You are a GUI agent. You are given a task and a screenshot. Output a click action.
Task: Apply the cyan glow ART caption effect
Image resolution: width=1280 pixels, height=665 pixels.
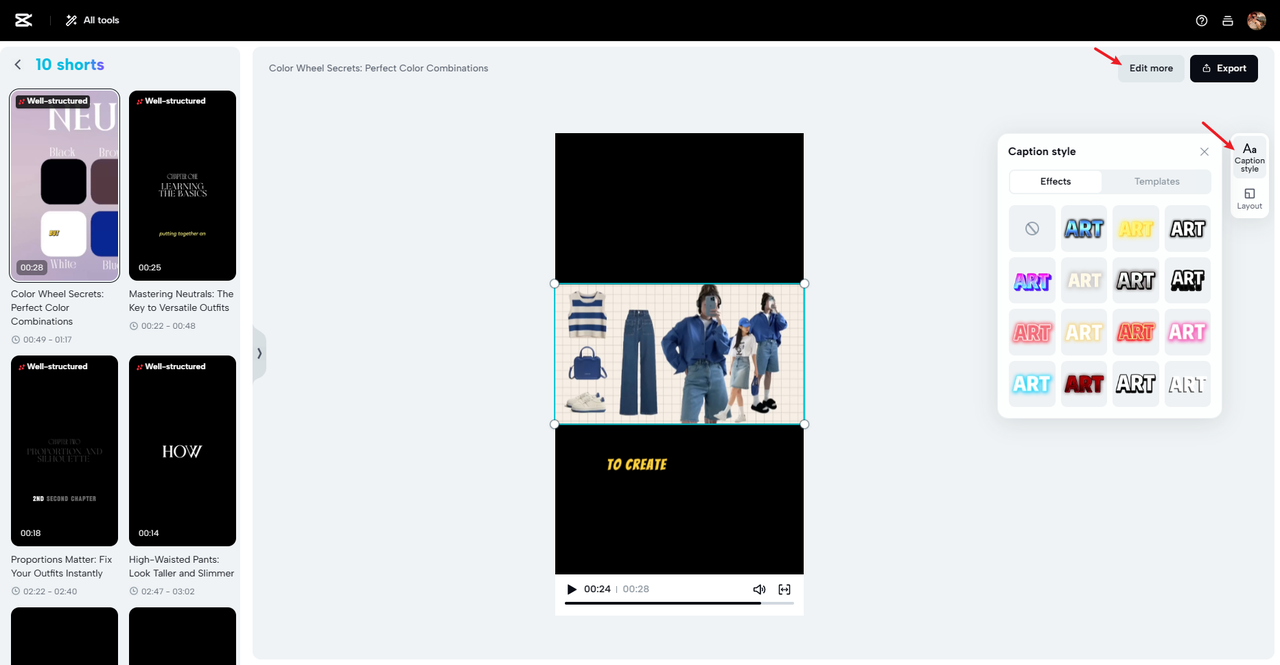click(1032, 384)
